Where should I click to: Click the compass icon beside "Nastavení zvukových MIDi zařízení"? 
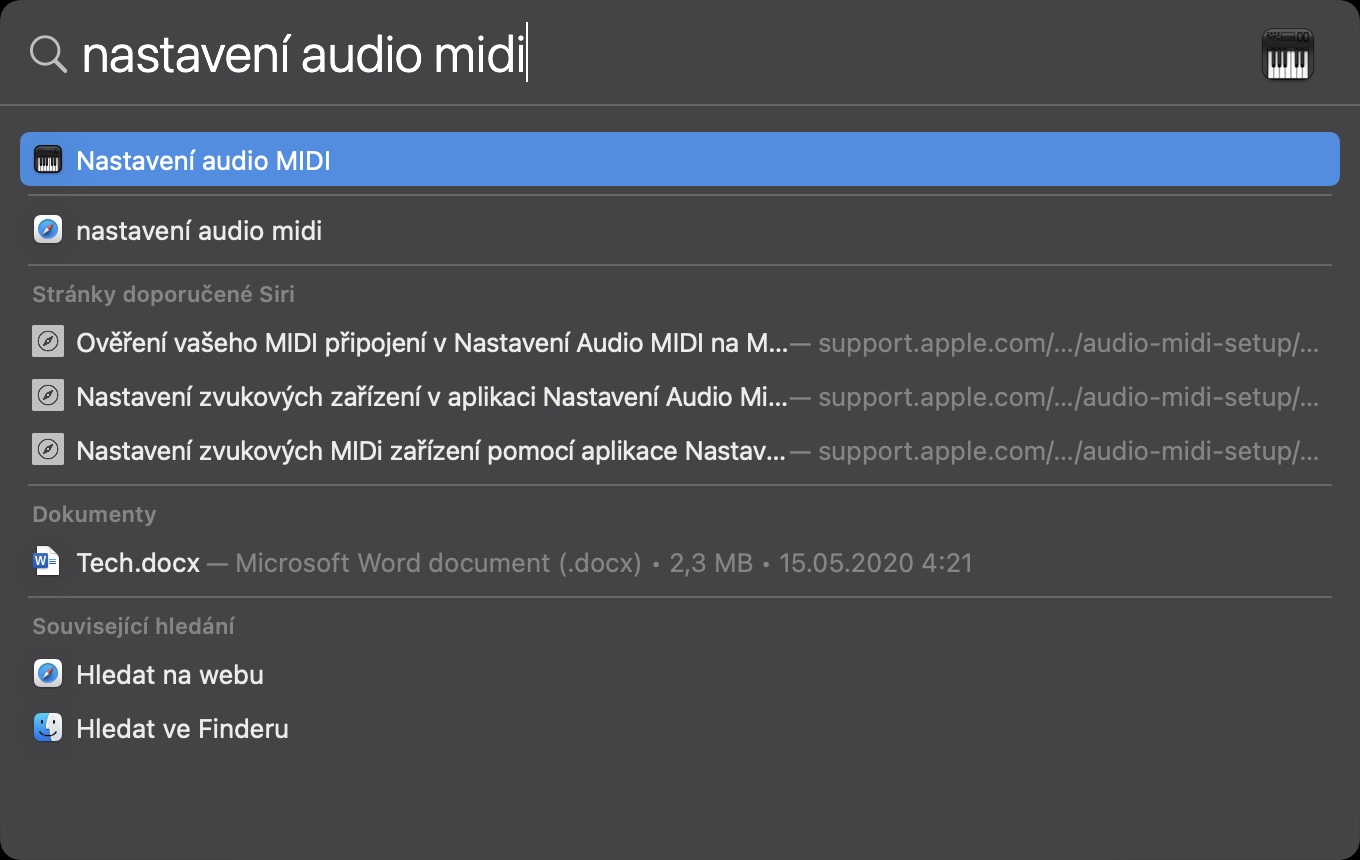(48, 451)
